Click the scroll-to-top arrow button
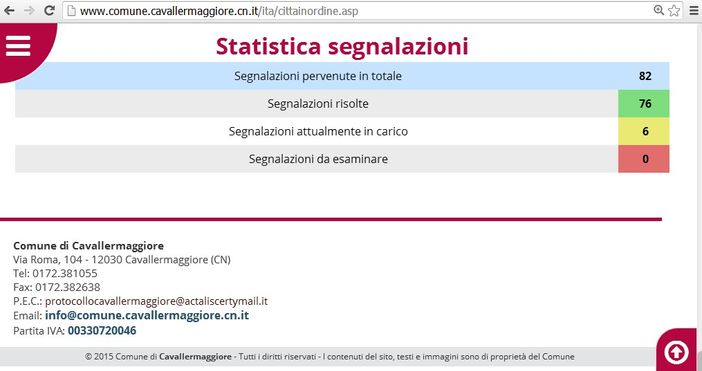The width and height of the screenshot is (702, 371). click(x=676, y=352)
